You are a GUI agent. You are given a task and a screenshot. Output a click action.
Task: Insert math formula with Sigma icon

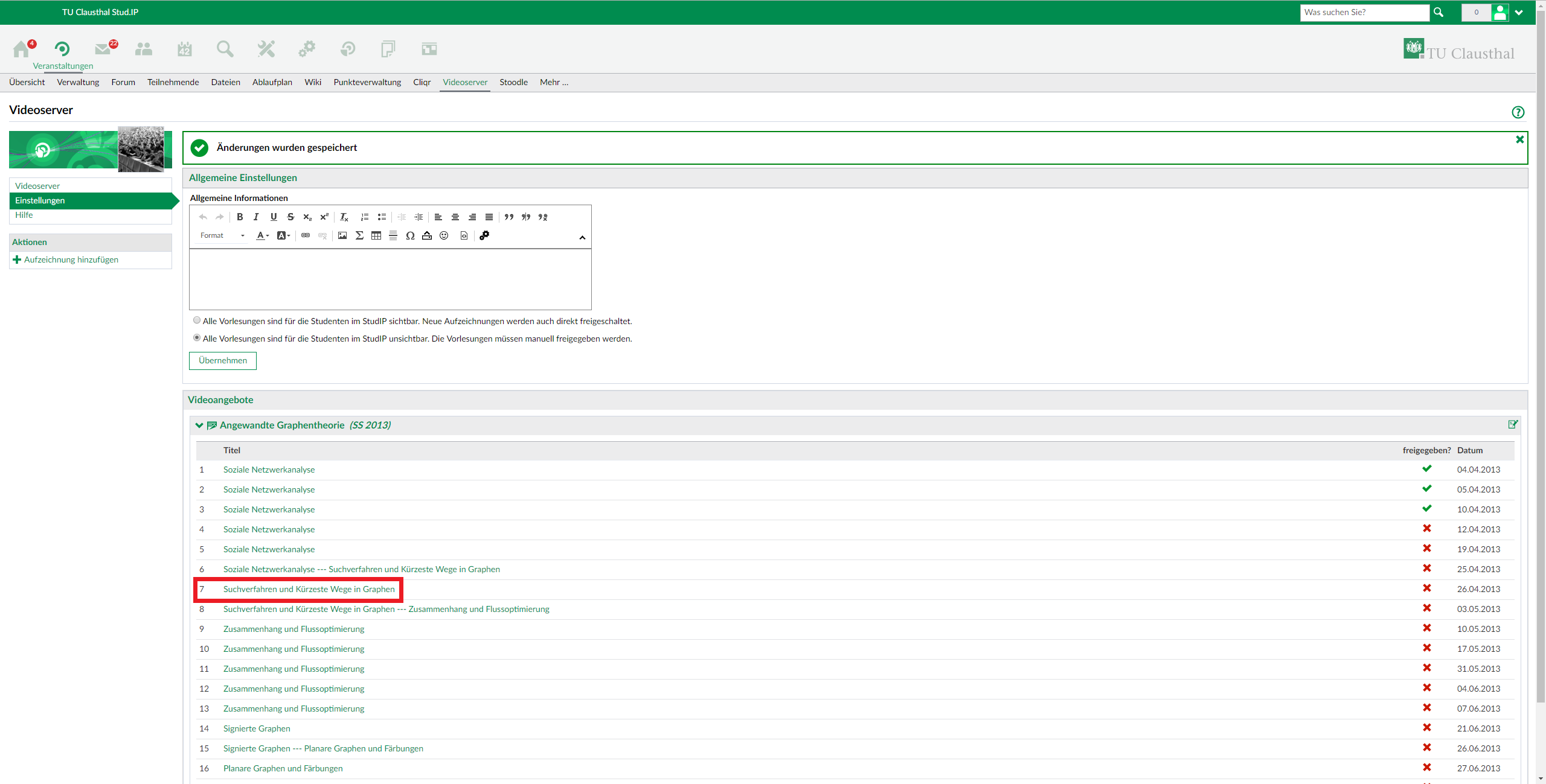pyautogui.click(x=359, y=235)
